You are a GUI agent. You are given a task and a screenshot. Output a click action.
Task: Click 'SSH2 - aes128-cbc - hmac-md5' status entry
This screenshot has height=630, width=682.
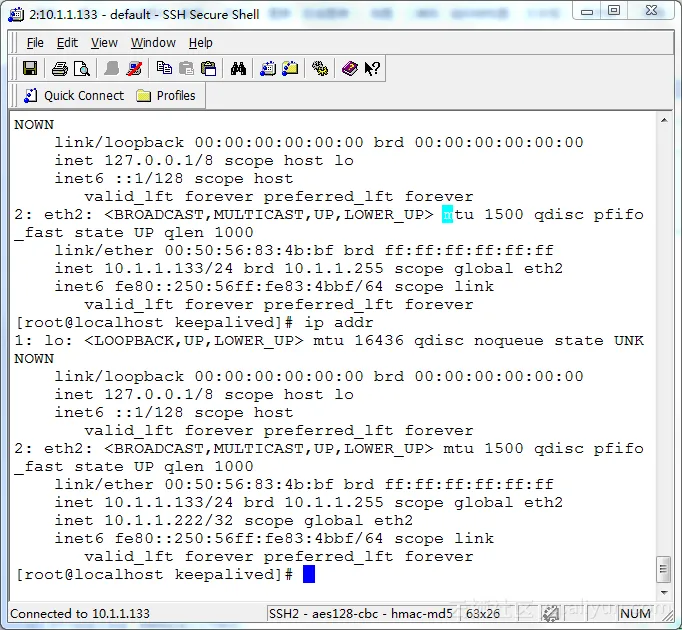point(361,613)
